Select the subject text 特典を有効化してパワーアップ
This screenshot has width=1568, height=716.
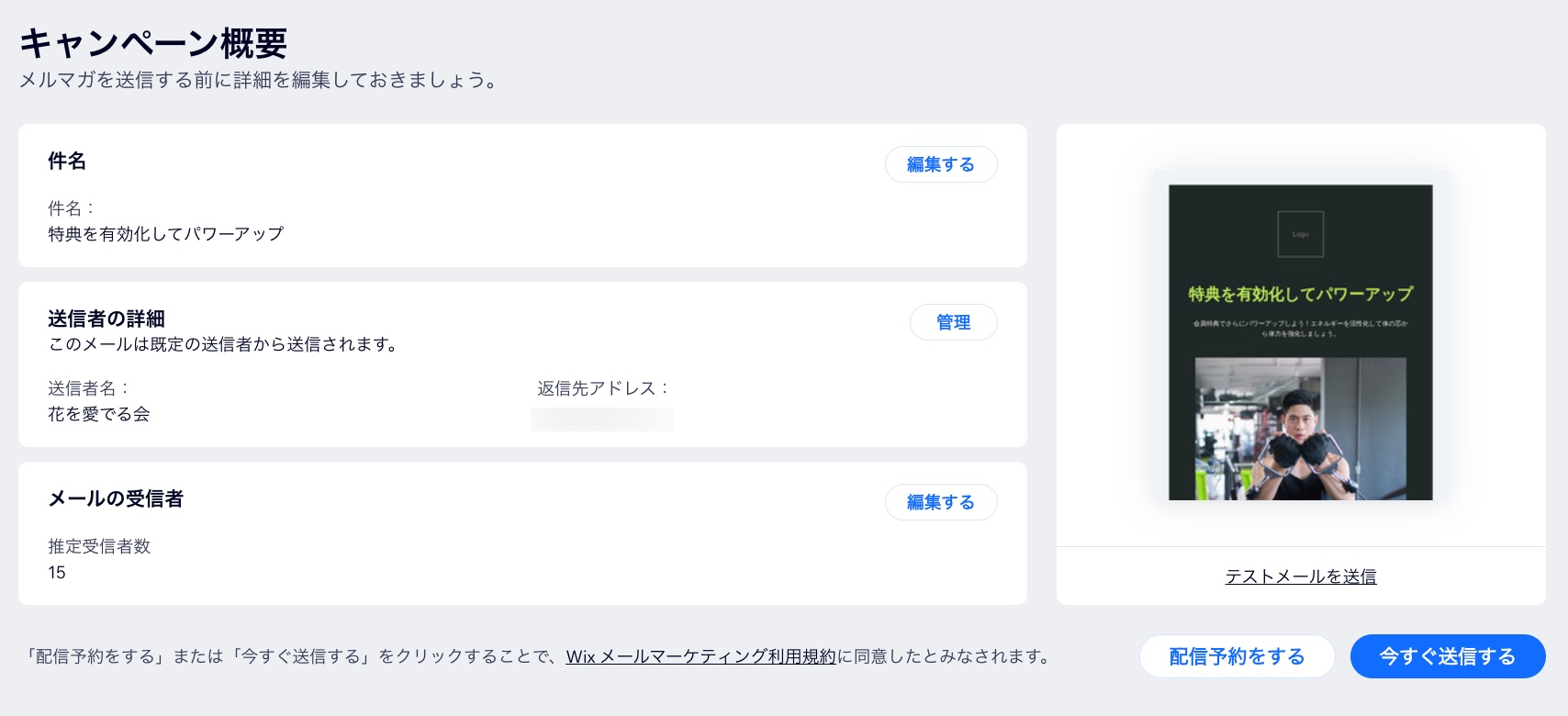165,234
